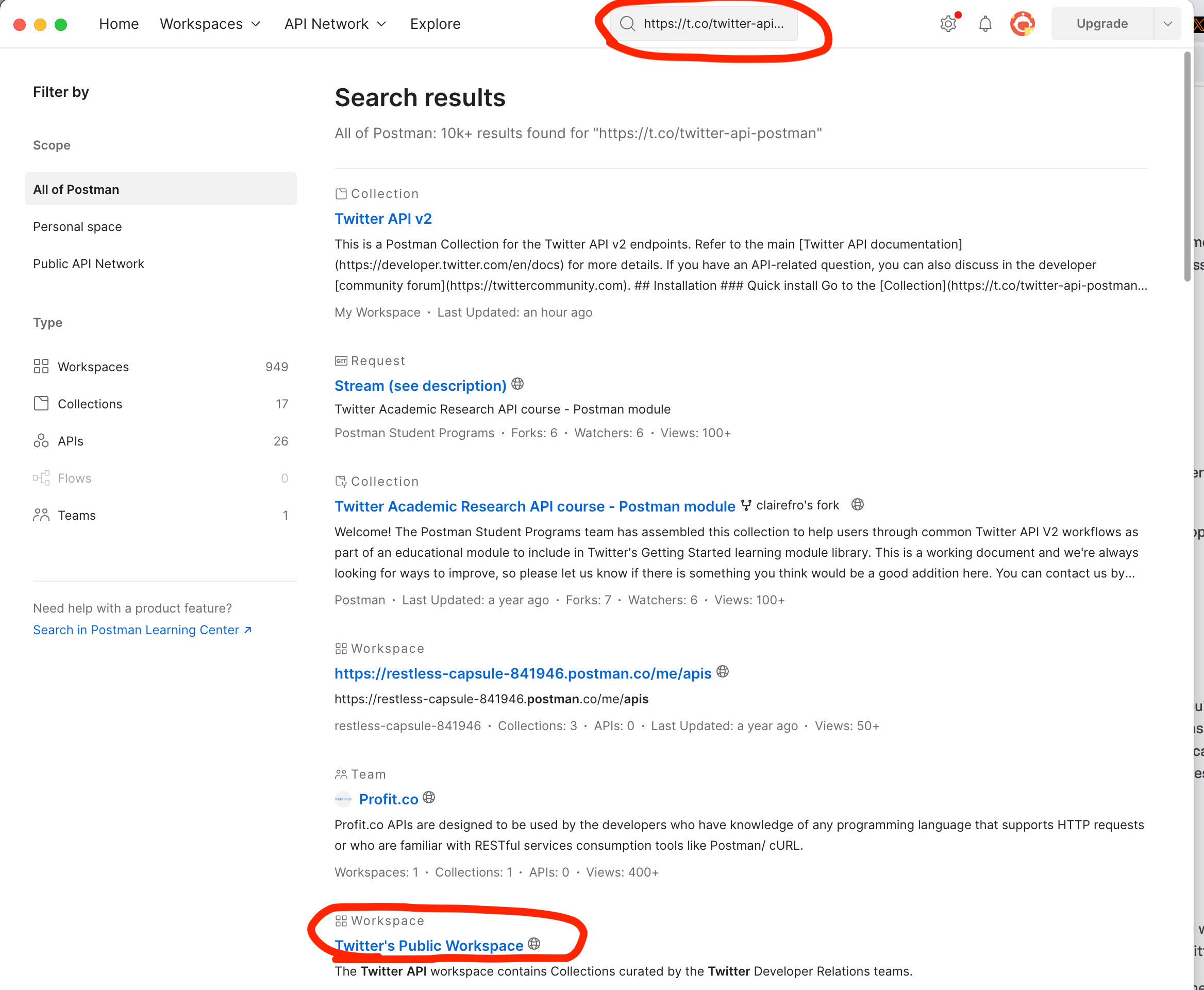Screen dimensions: 1204x990
Task: Click the globe icon beside Stream request
Action: [517, 384]
